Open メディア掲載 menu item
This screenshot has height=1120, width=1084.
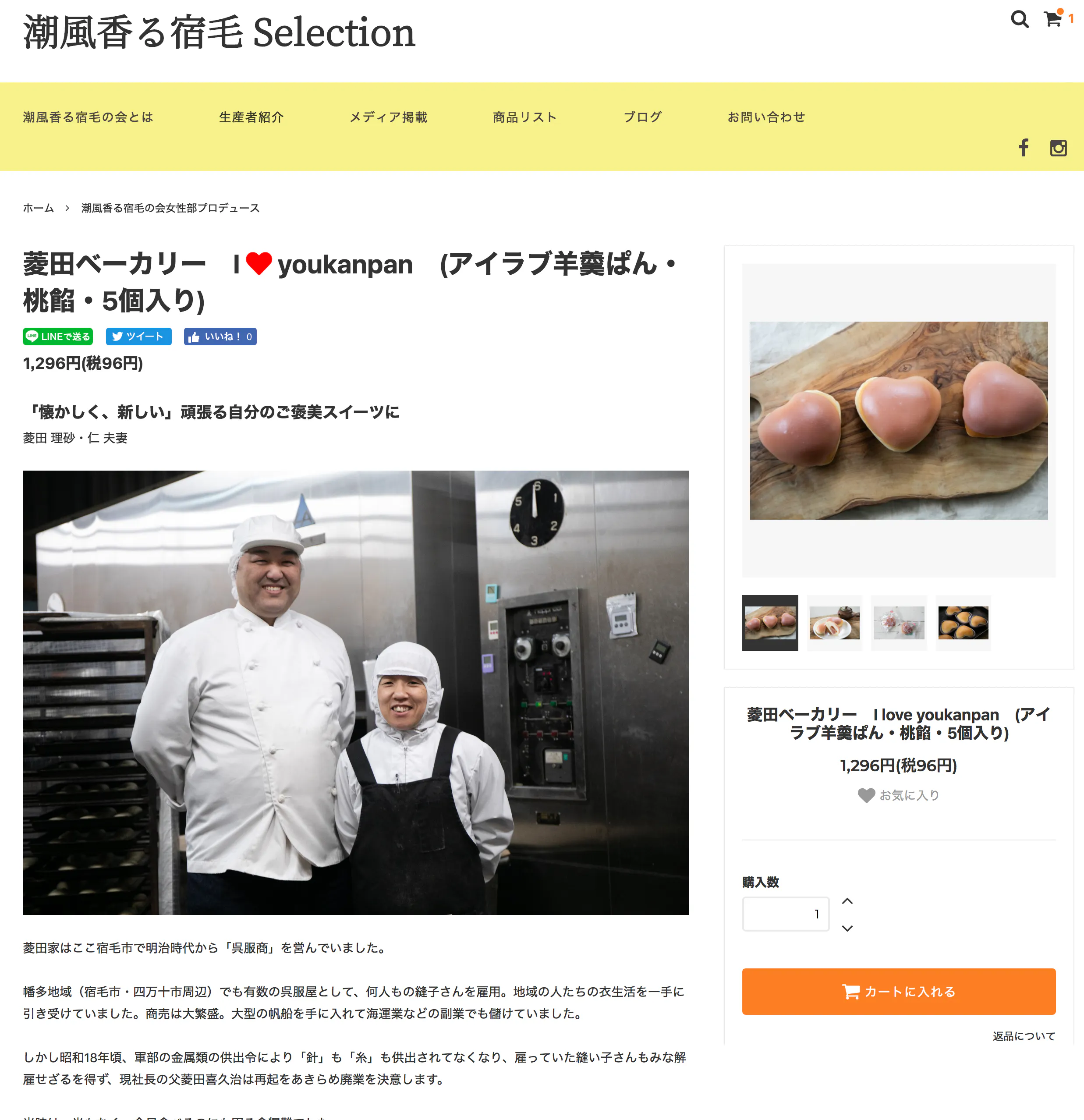(x=389, y=117)
